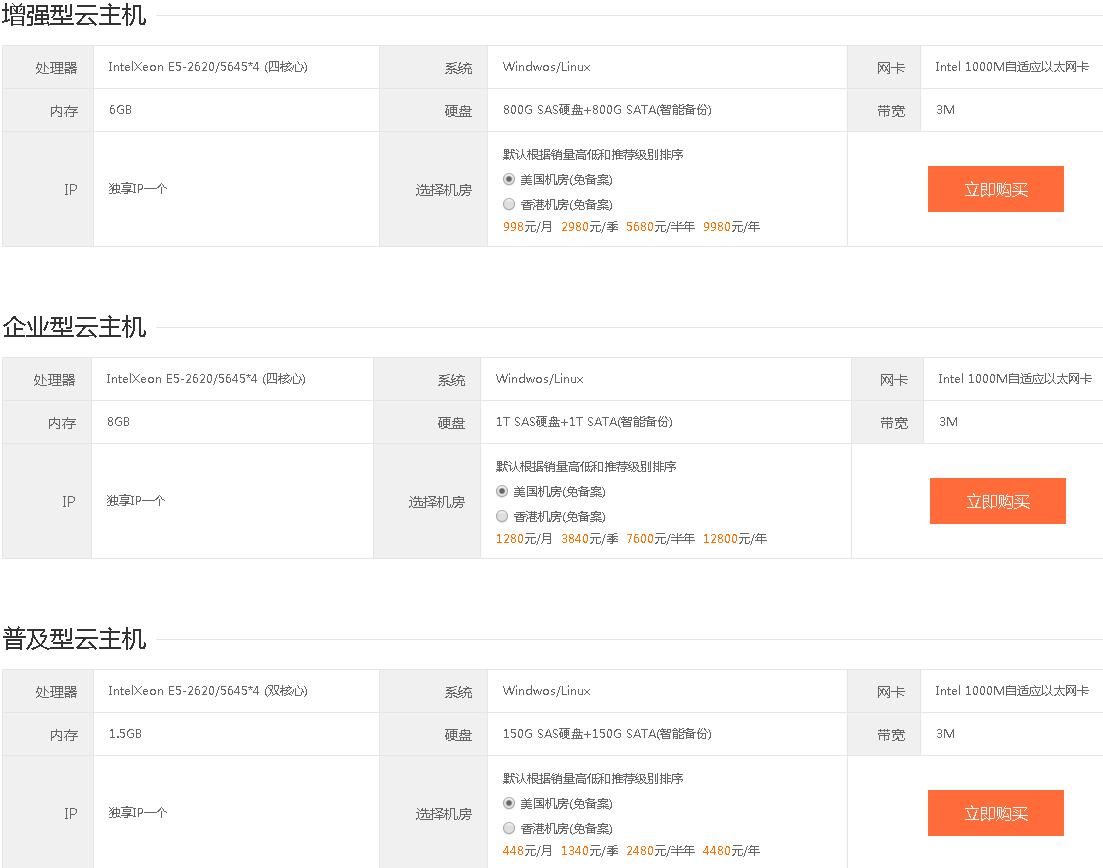Click the 增强型云主机 section heading
This screenshot has width=1103, height=868.
pyautogui.click(x=74, y=15)
